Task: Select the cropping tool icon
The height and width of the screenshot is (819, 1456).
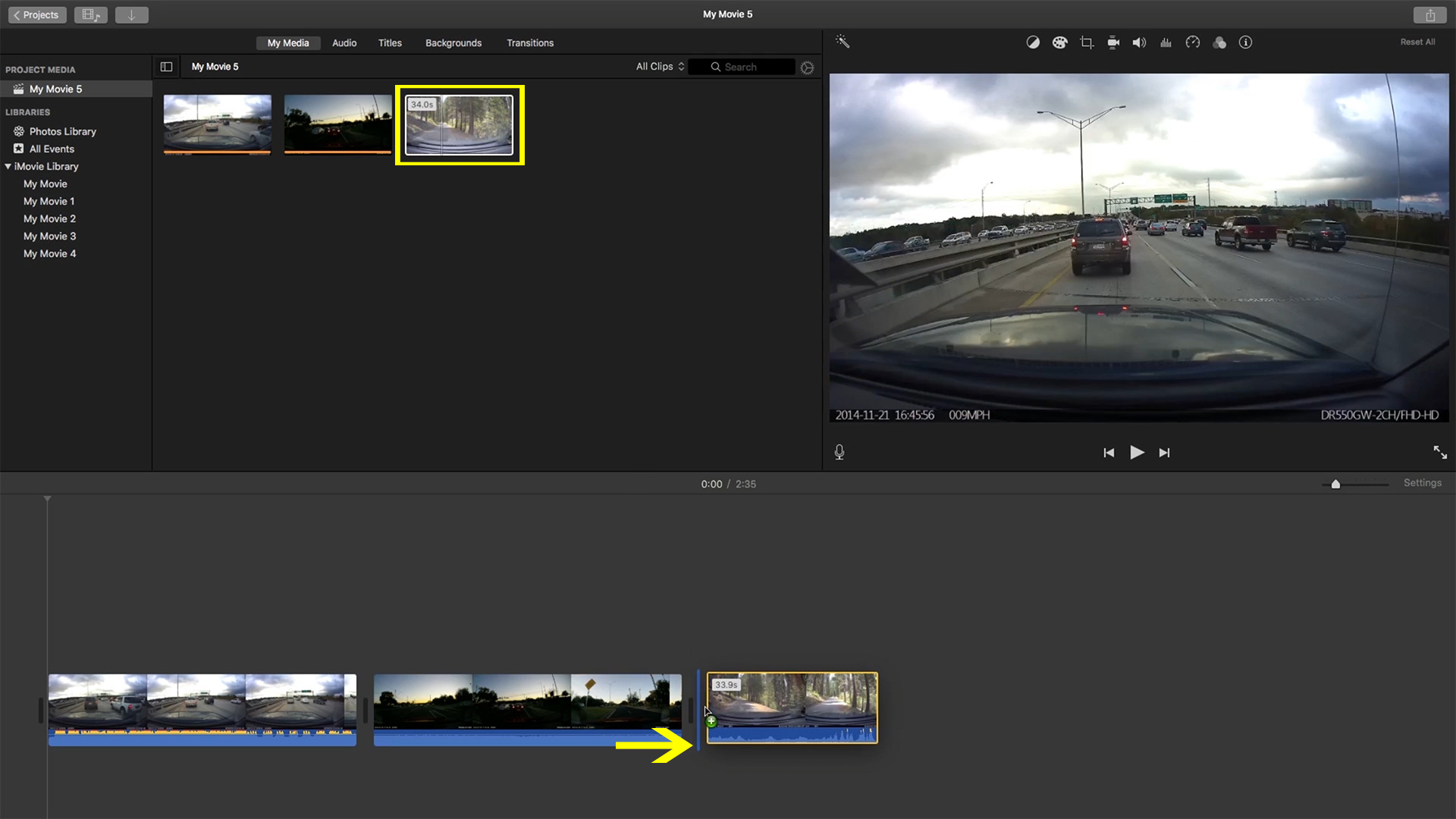Action: (x=1086, y=42)
